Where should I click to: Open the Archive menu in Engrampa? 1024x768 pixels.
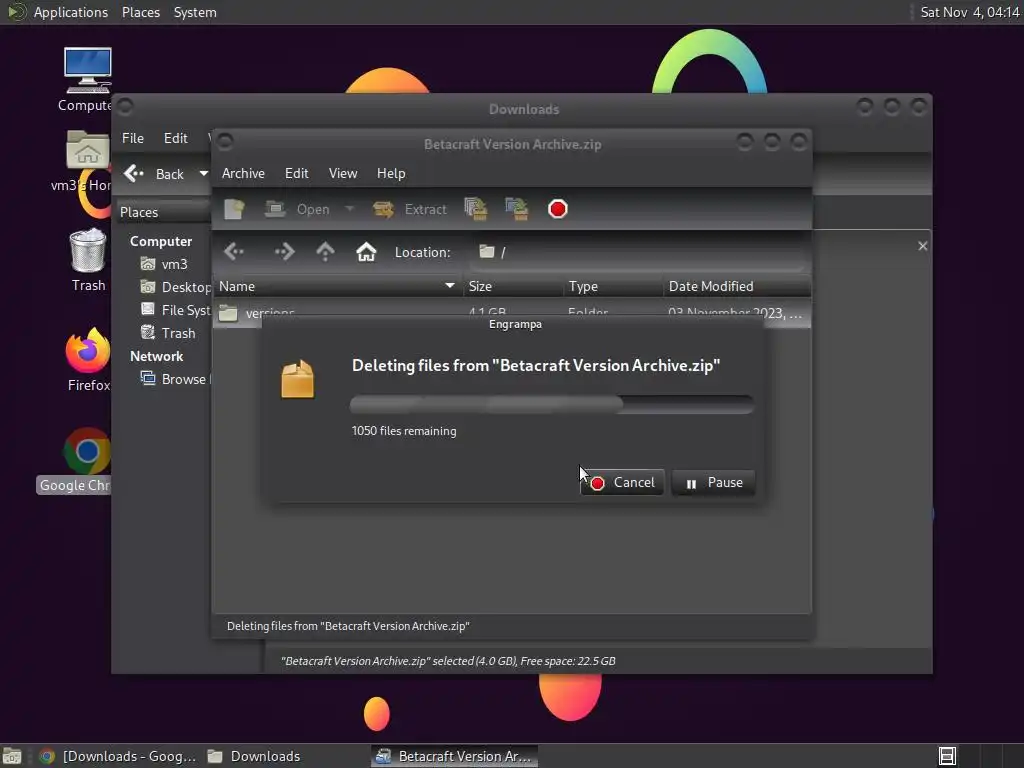243,173
